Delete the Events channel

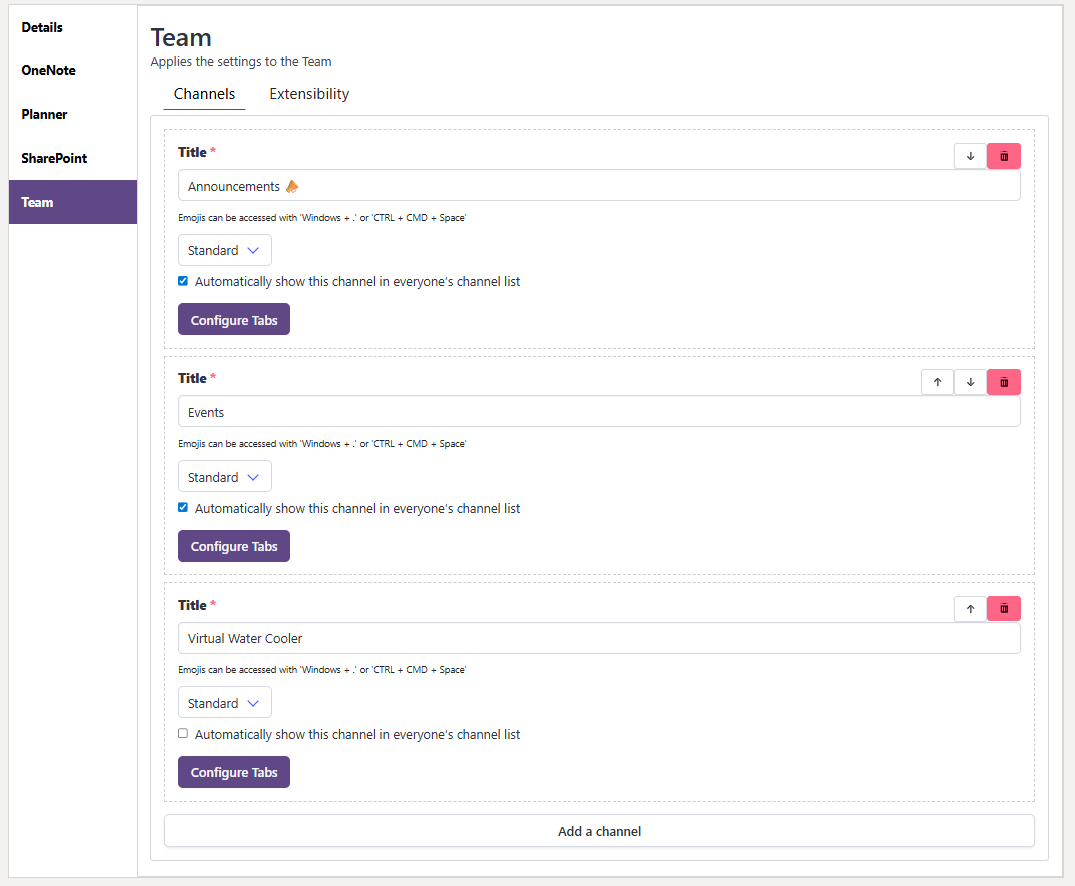(x=1003, y=382)
